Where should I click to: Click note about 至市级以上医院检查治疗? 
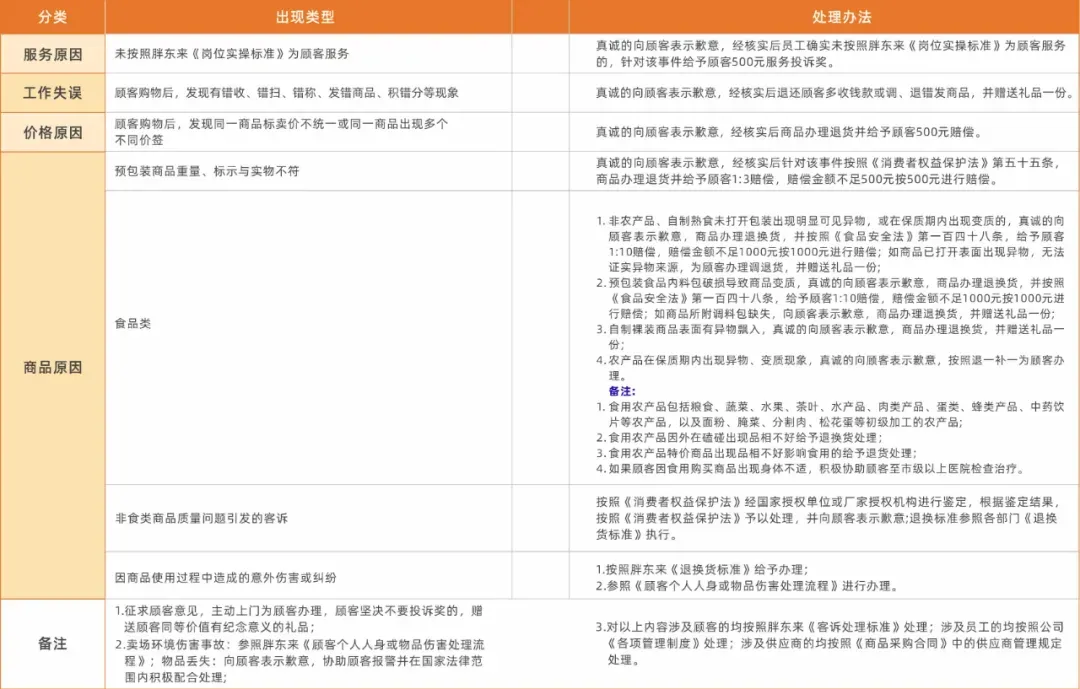(810, 469)
